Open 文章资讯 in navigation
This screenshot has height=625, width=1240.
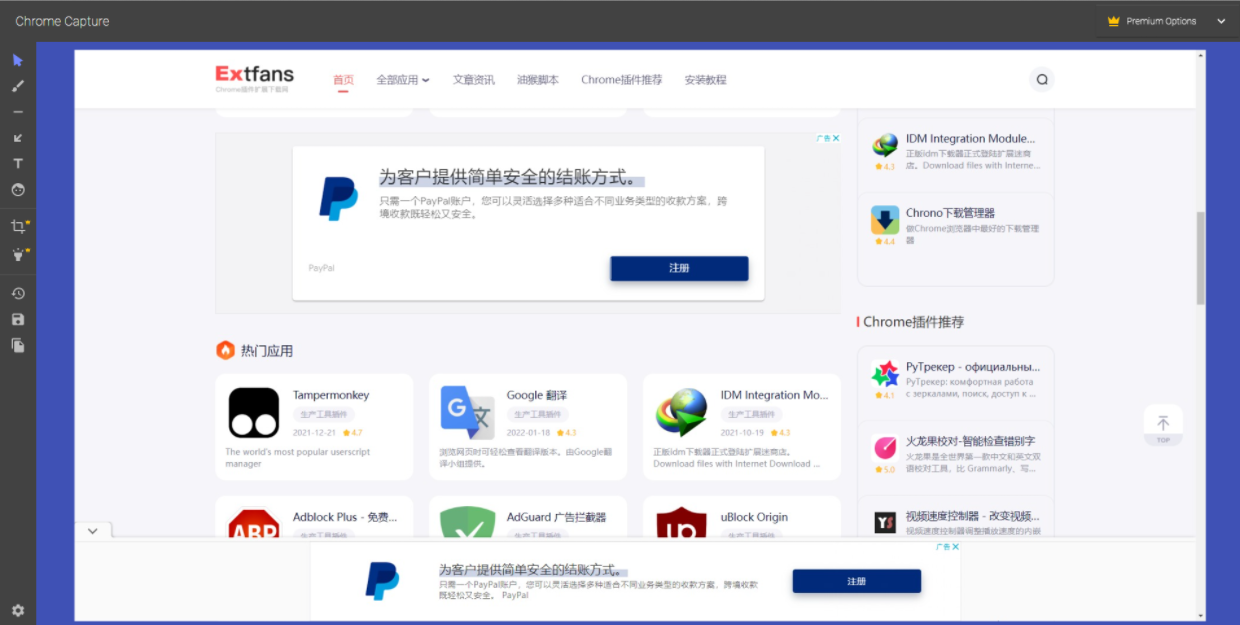473,80
